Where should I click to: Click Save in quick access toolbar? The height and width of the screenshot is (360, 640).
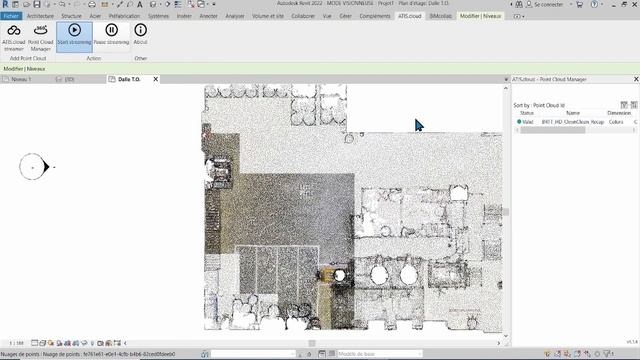[37, 4]
